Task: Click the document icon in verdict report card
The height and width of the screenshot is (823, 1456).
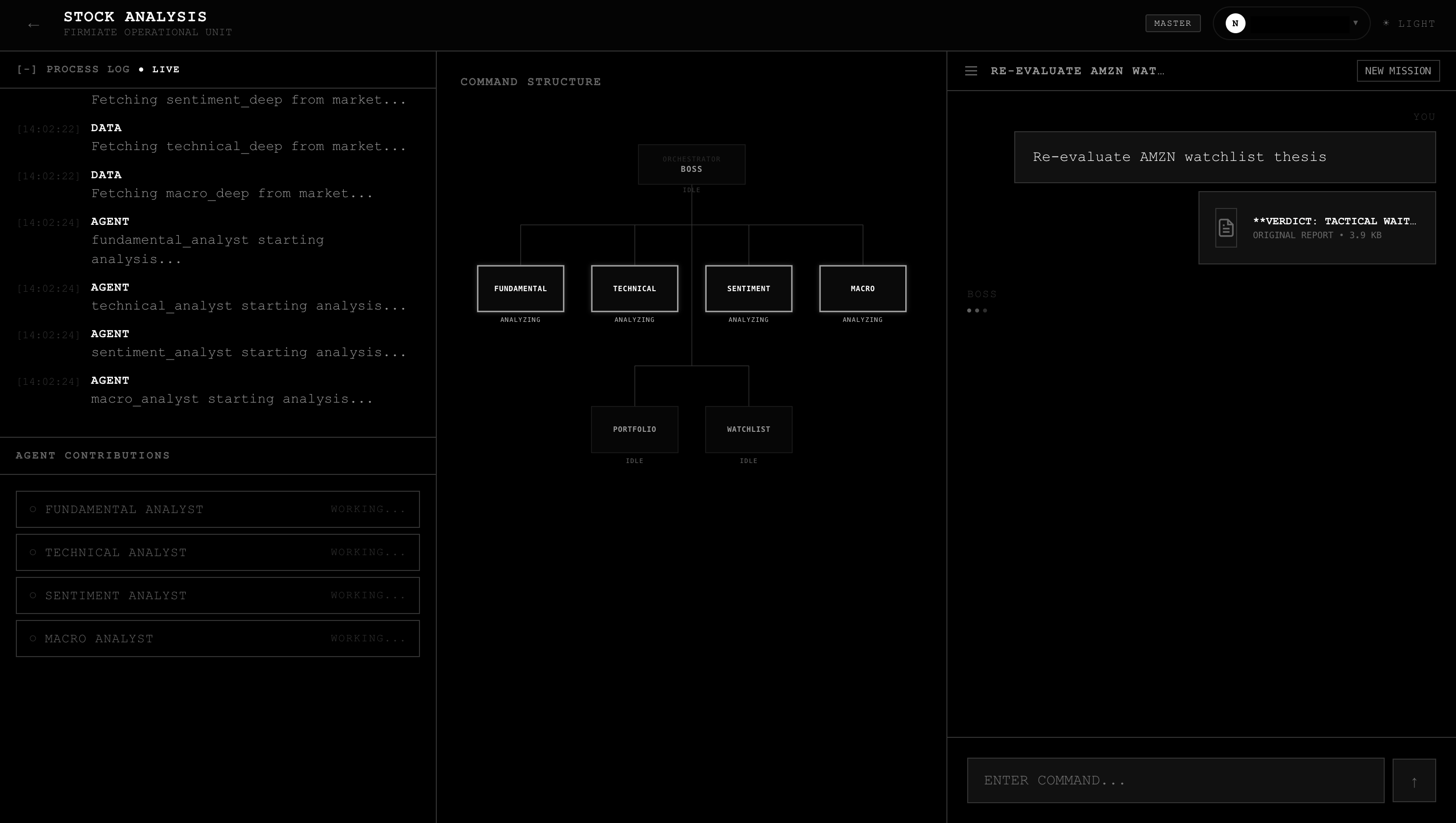Action: 1226,228
